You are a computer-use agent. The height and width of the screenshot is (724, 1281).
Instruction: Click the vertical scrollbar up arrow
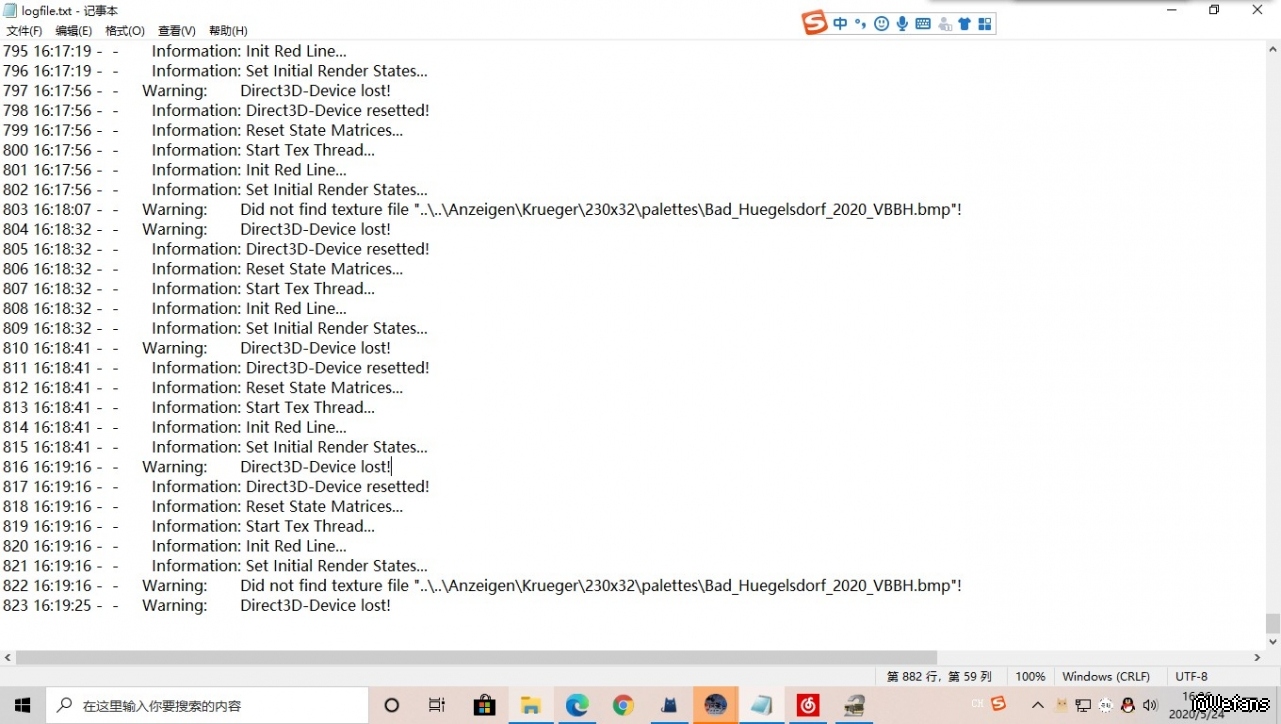point(1273,49)
